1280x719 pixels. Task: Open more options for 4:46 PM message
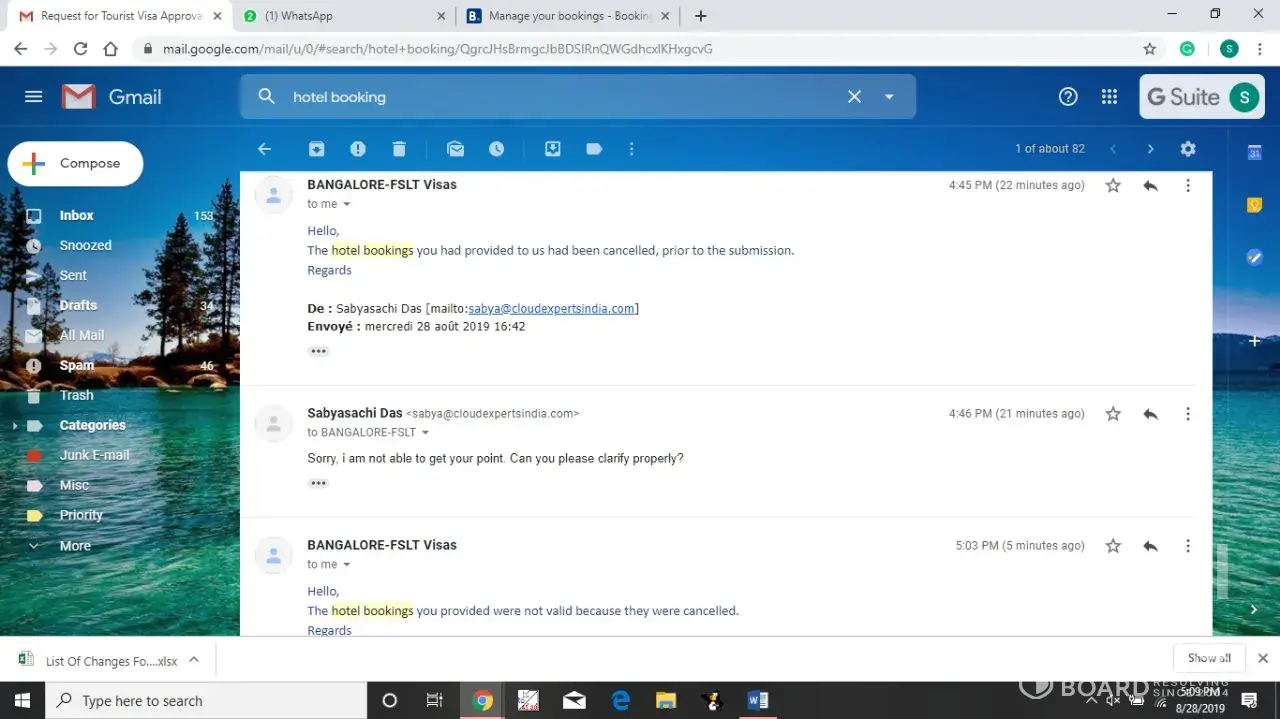[x=1188, y=413]
